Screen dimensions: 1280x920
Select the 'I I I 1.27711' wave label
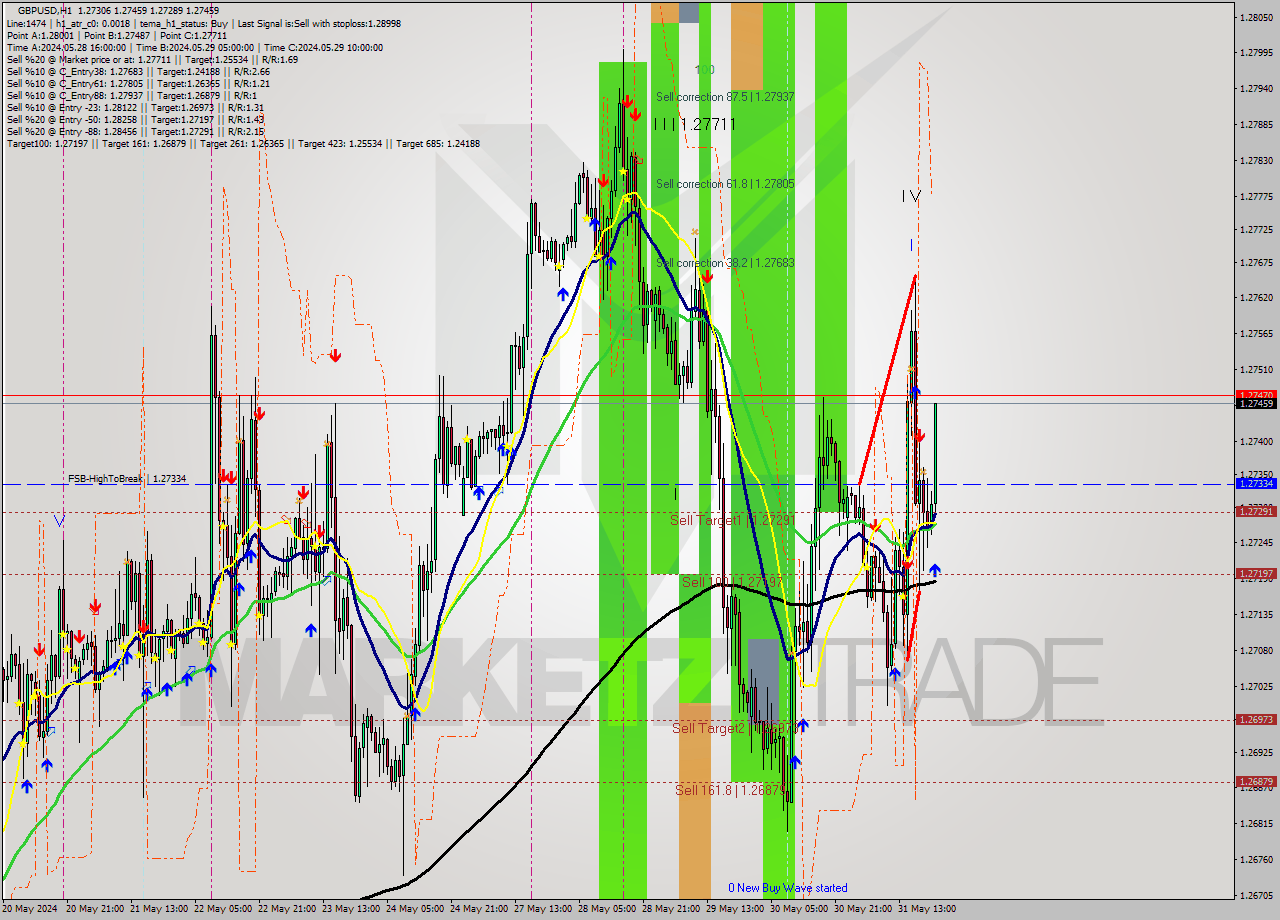pos(694,124)
